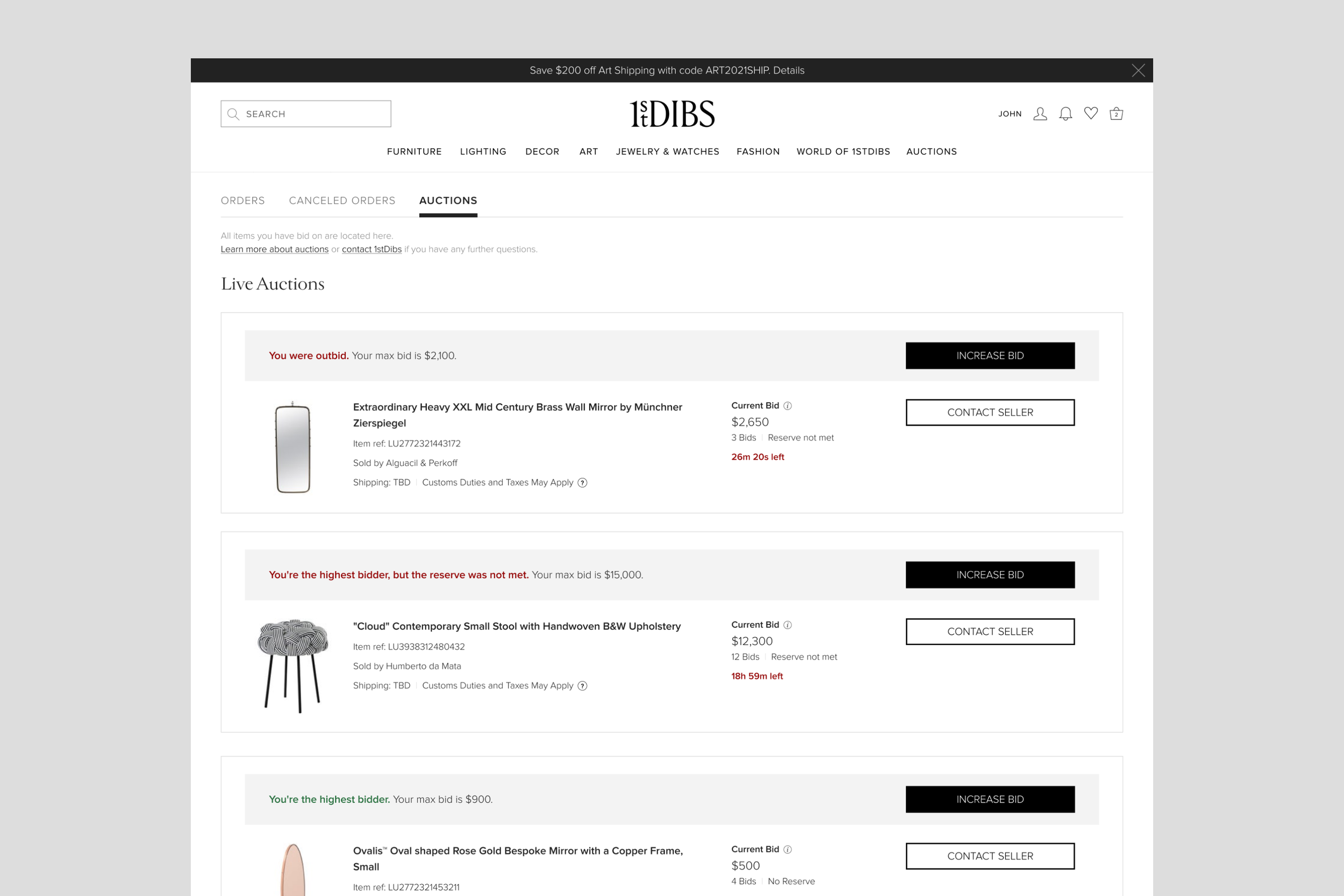Click the You were outbid message
The height and width of the screenshot is (896, 1344).
[x=309, y=355]
